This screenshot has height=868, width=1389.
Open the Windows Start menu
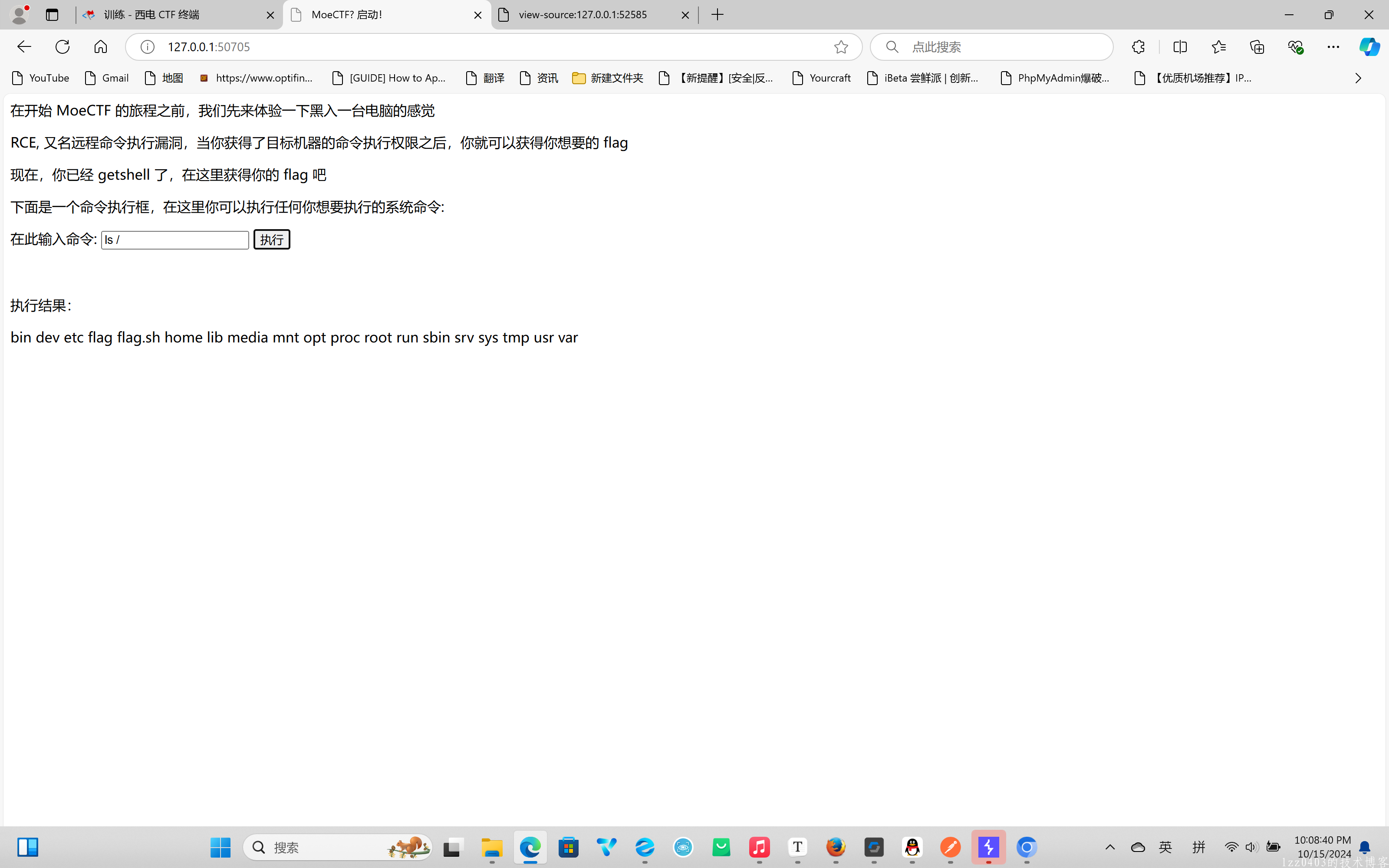(221, 847)
